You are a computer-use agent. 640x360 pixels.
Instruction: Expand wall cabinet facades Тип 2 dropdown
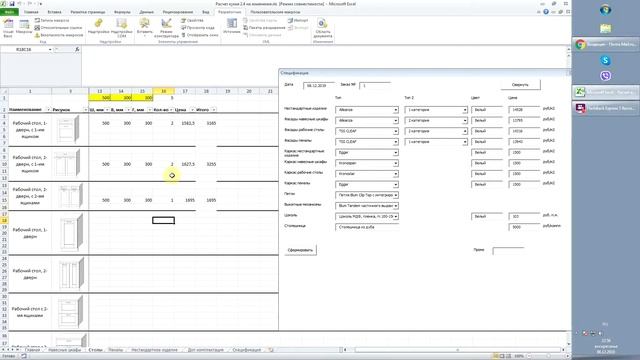[464, 121]
